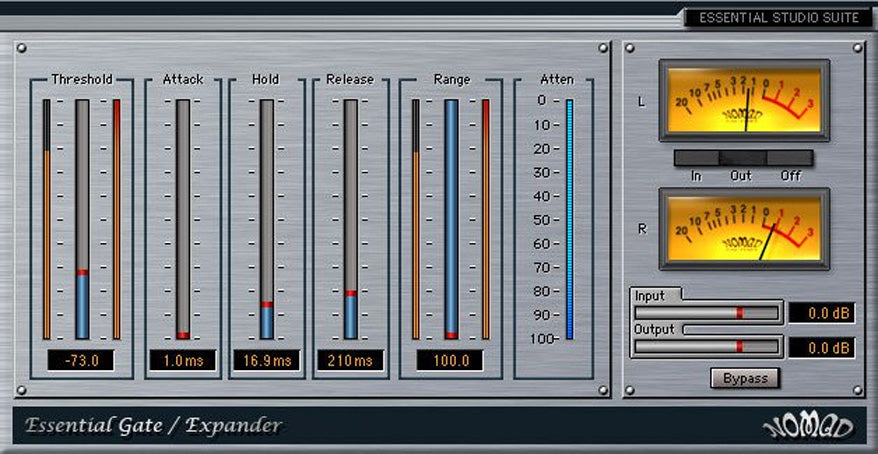Screen dimensions: 878x454
Task: Click the Hold value field 16.9ms
Action: [267, 360]
